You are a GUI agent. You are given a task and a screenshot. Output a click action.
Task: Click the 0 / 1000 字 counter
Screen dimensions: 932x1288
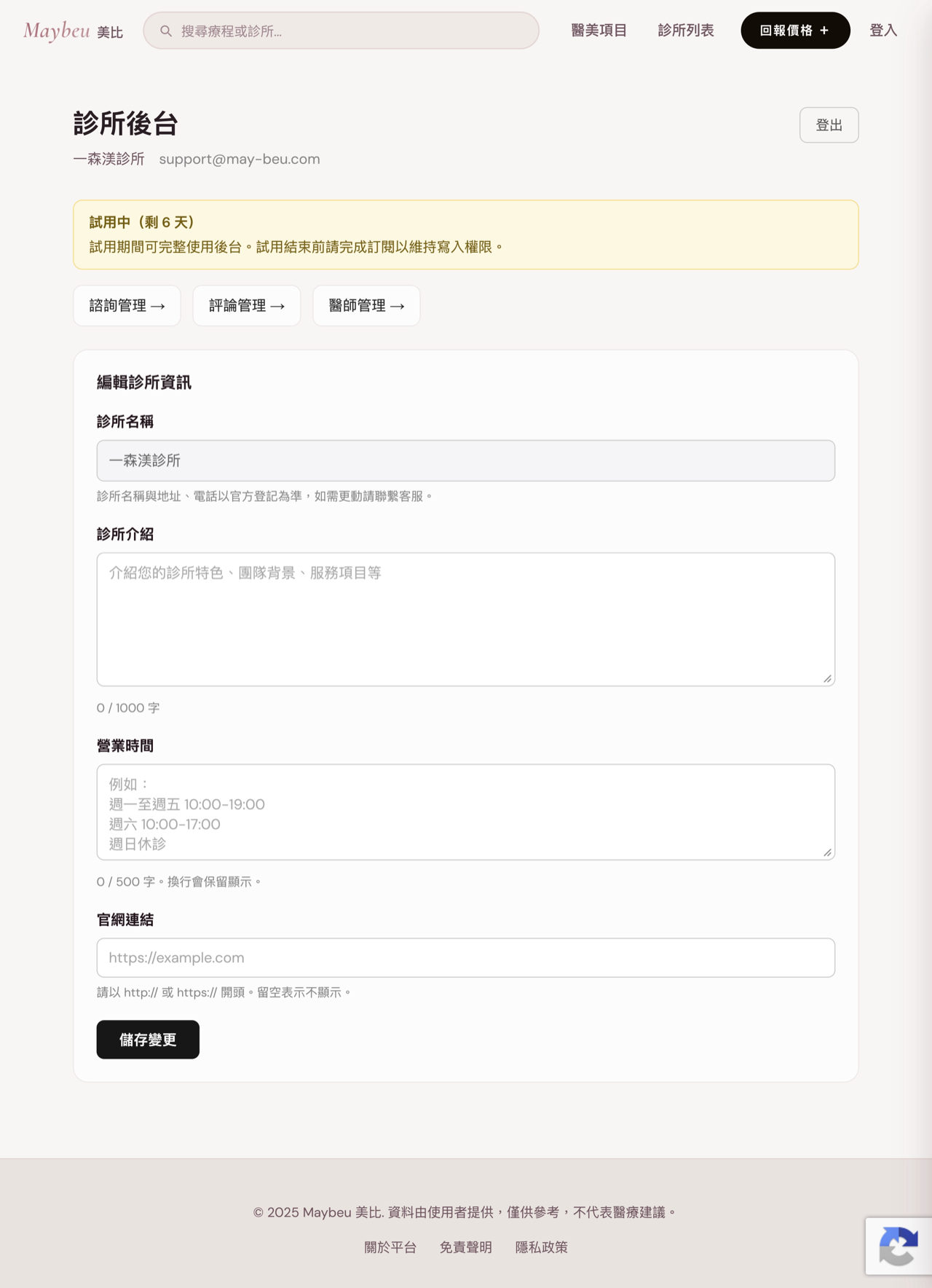click(128, 708)
